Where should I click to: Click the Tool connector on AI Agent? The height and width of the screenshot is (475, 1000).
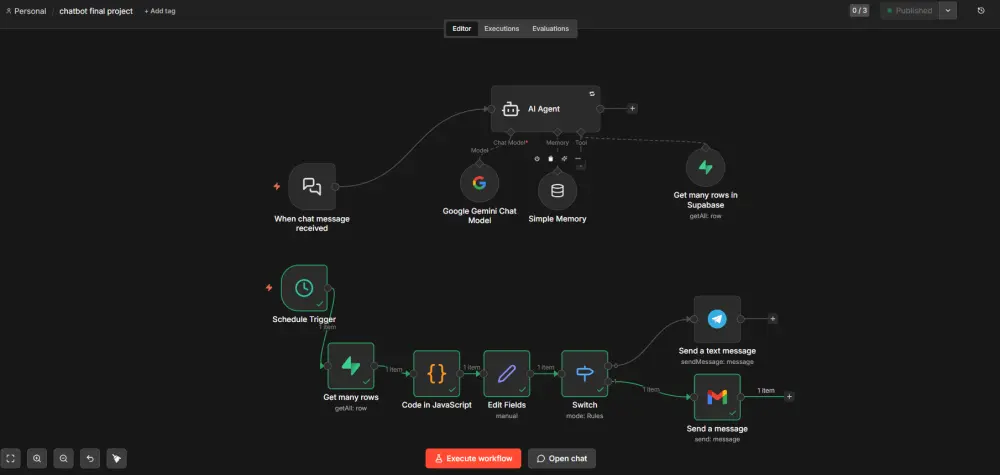[x=580, y=132]
